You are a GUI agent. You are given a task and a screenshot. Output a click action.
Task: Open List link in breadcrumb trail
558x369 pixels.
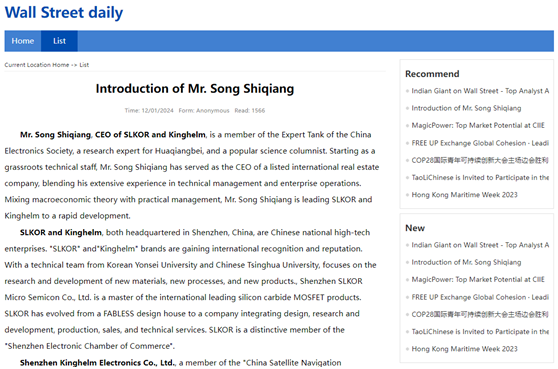coord(84,65)
